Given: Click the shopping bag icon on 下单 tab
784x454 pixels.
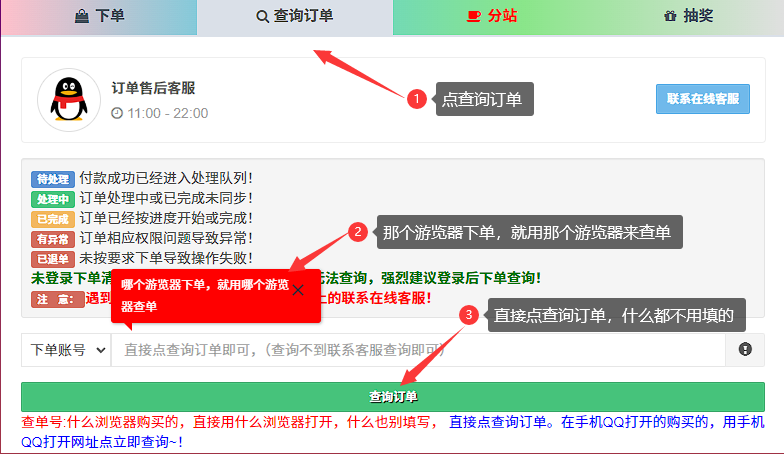Looking at the screenshot, I should [81, 16].
